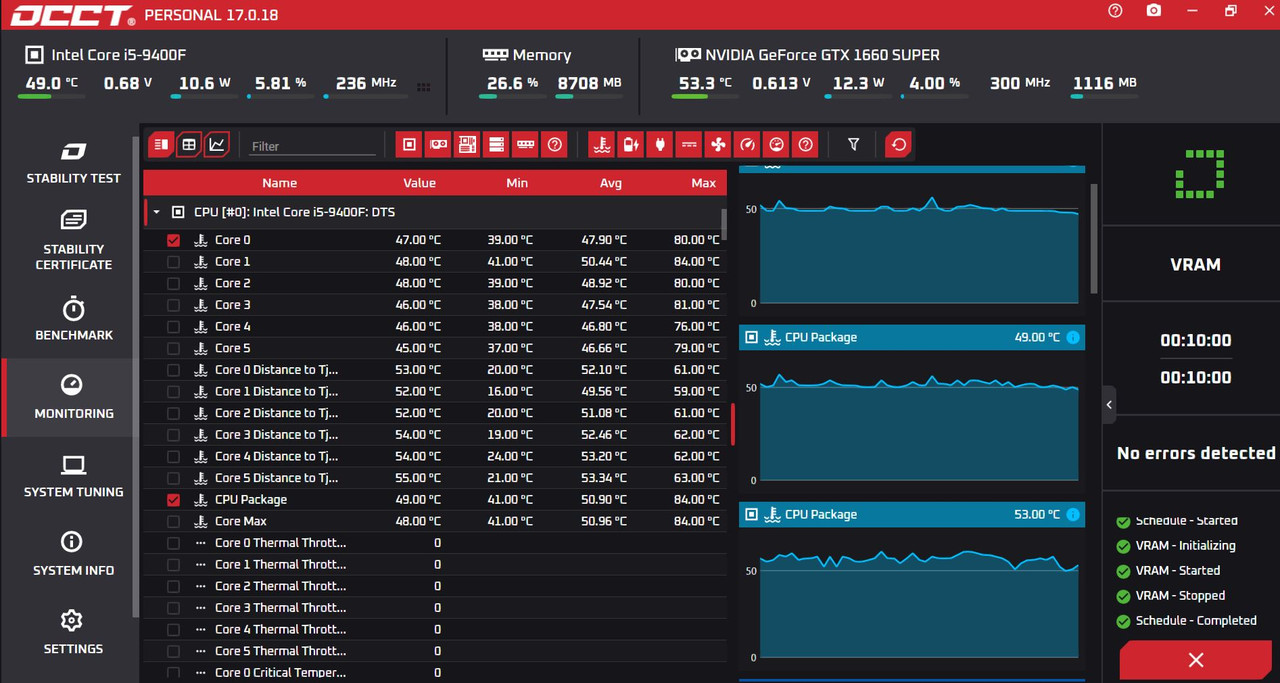Image resolution: width=1280 pixels, height=683 pixels.
Task: Click 'Schedule - Completed' log entry
Action: (x=1196, y=621)
